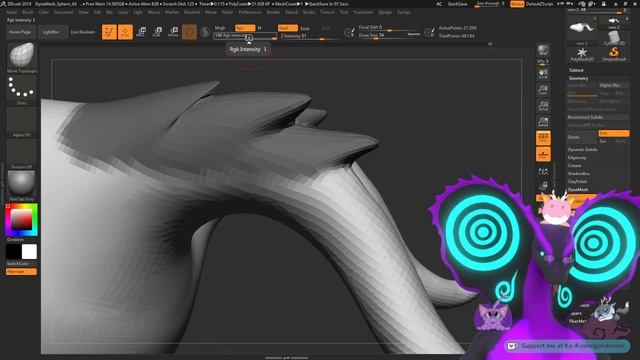The width and height of the screenshot is (640, 360).
Task: Expand the ShadowBox section
Action: click(x=578, y=173)
